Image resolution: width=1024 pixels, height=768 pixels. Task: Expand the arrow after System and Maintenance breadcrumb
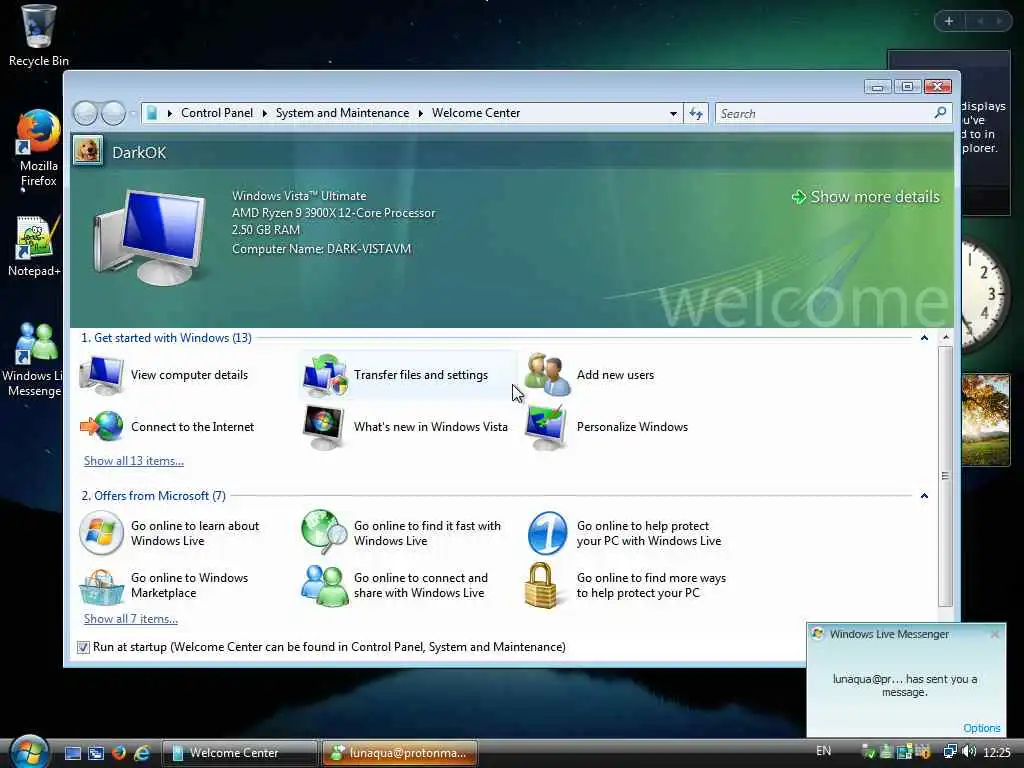pos(421,114)
